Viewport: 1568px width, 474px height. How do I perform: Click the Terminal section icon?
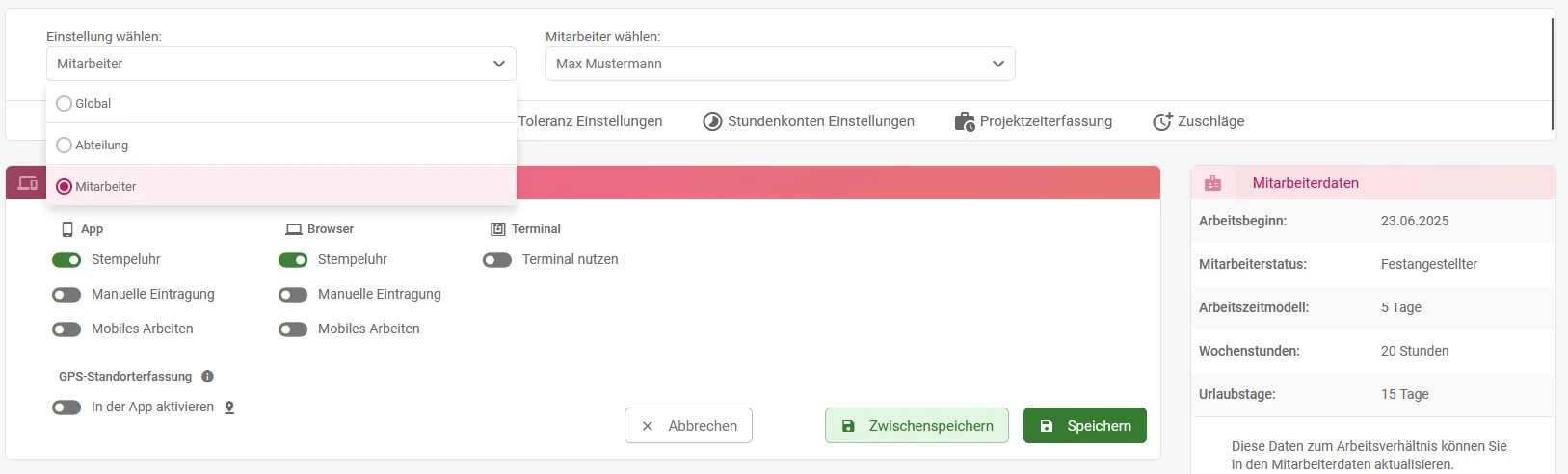tap(498, 229)
